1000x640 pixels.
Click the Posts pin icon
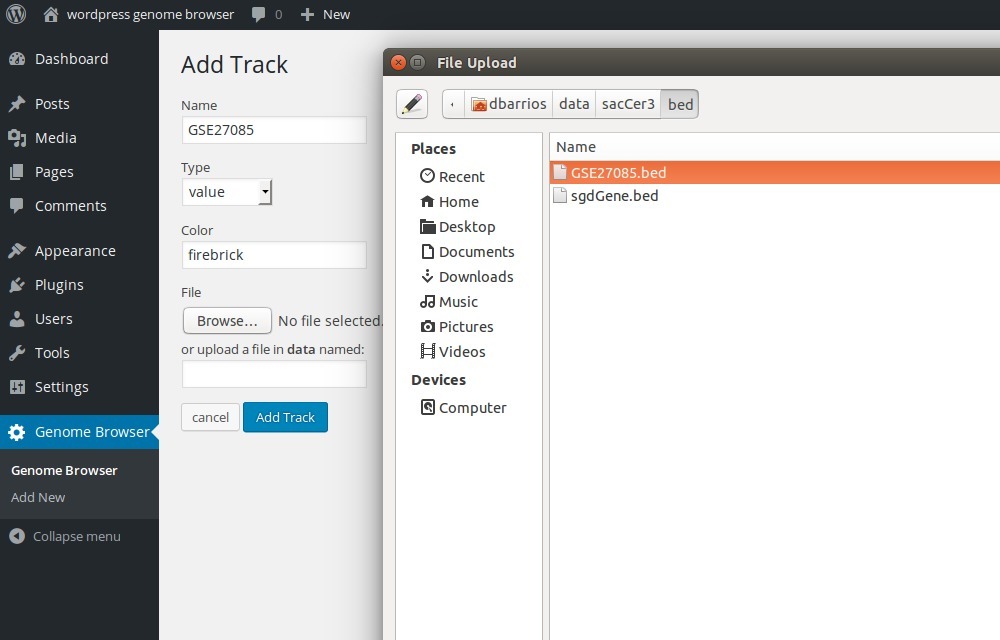[x=17, y=104]
